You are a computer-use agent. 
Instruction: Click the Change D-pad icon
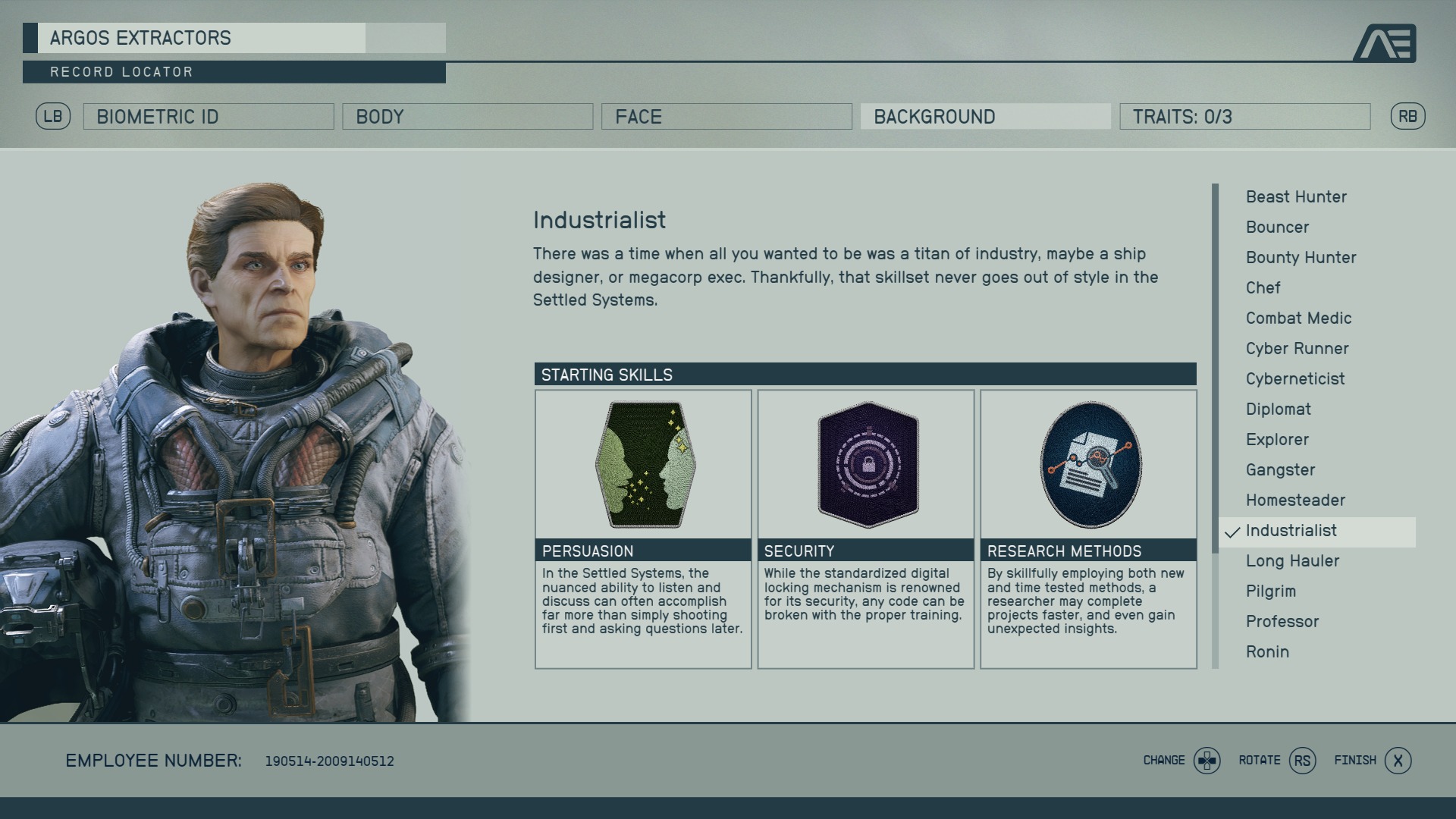pyautogui.click(x=1207, y=761)
